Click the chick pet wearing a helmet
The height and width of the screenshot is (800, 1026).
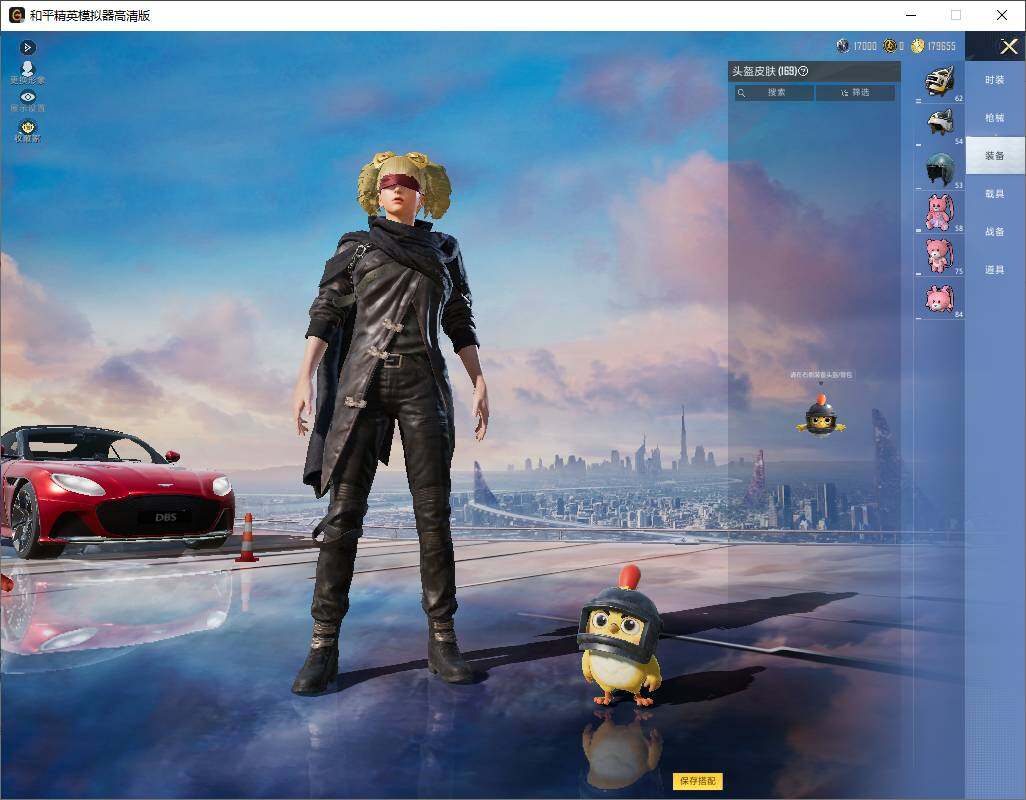pyautogui.click(x=620, y=638)
